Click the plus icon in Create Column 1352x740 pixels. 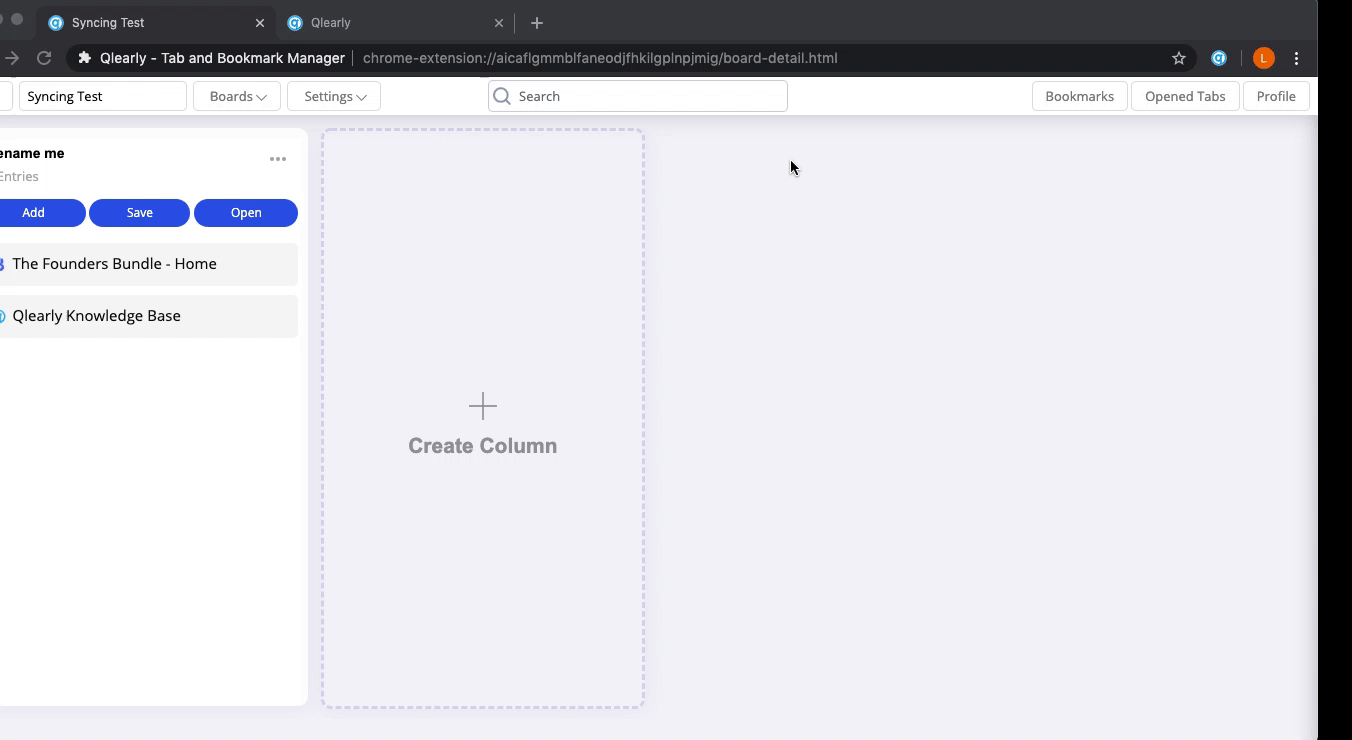tap(483, 406)
